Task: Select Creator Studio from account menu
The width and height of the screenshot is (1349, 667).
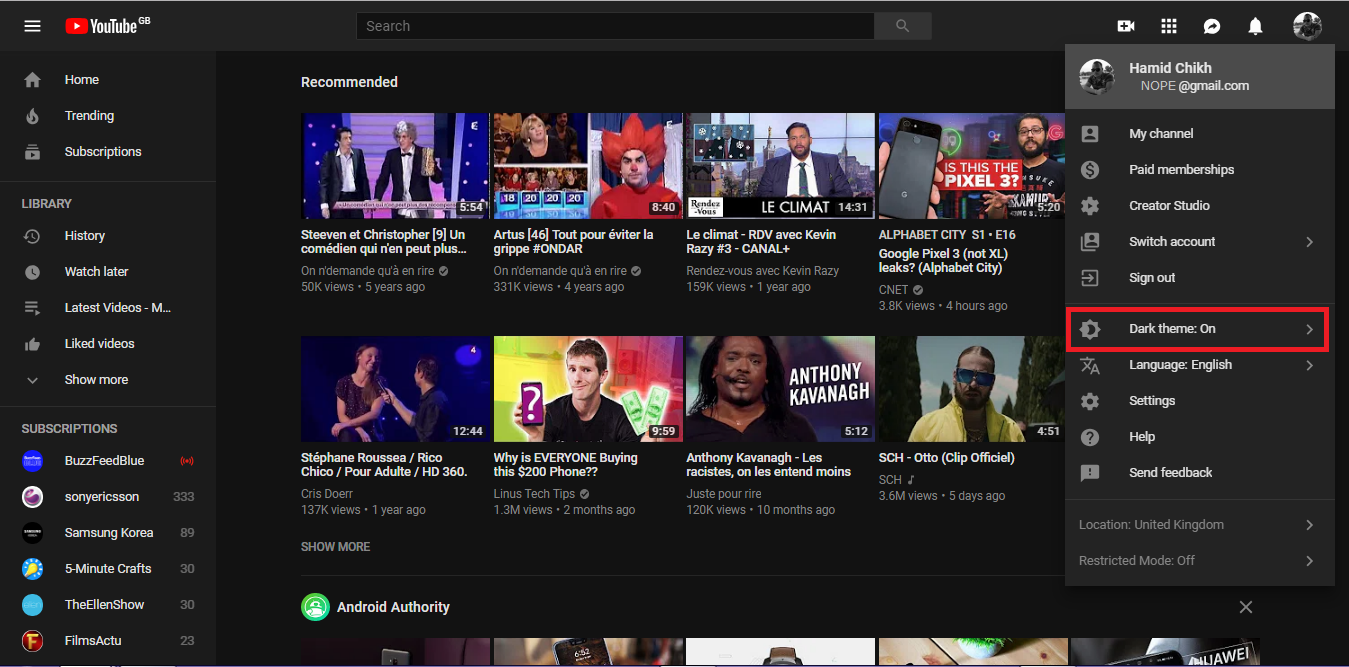Action: tap(1169, 206)
